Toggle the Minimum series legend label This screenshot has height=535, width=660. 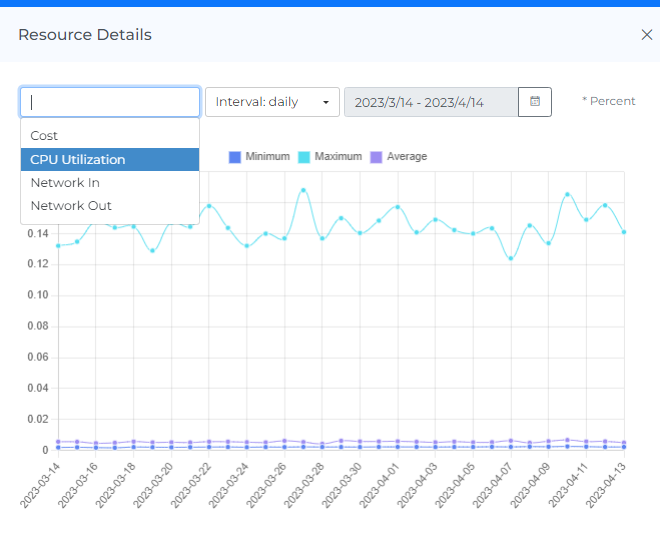[x=267, y=157]
